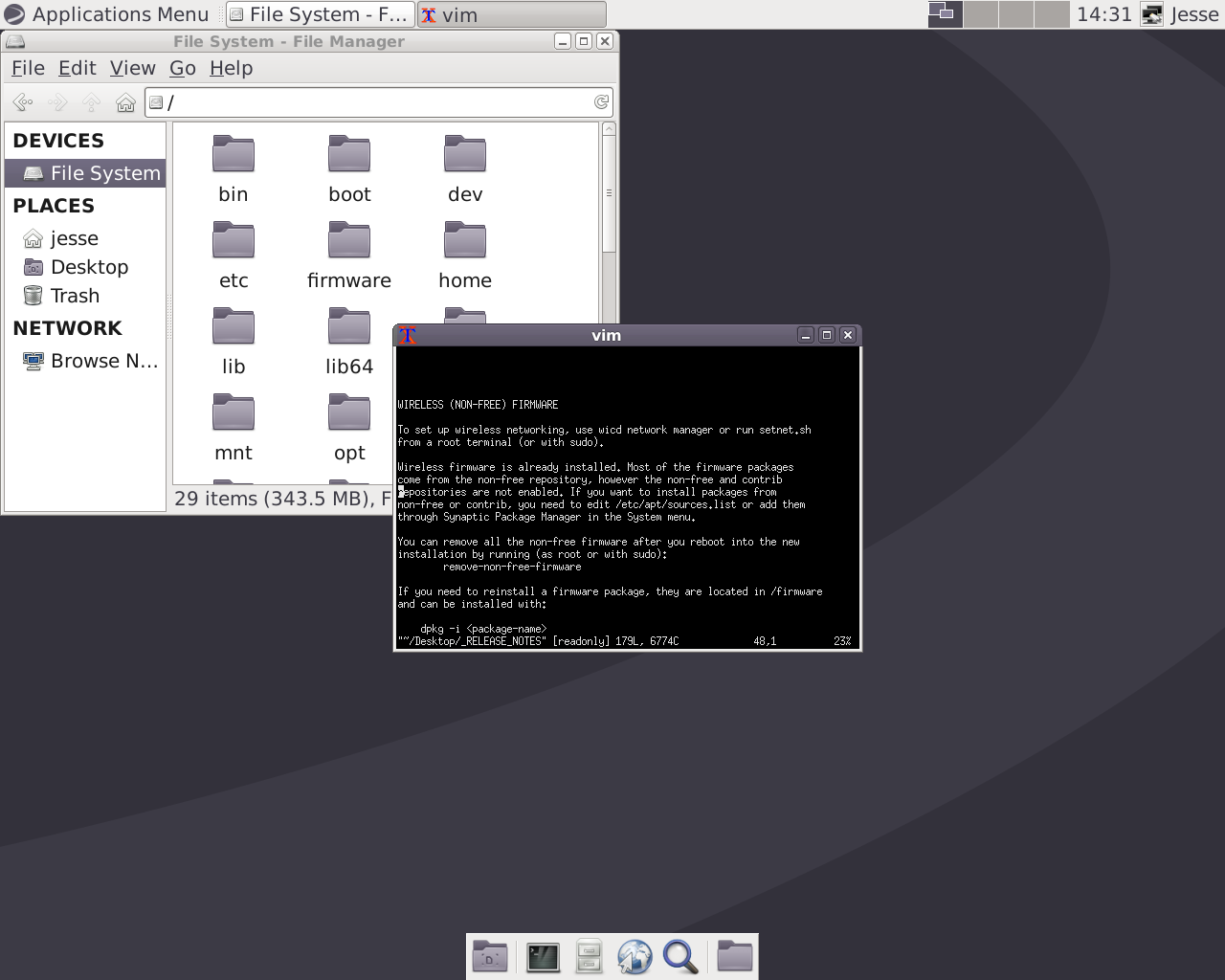Select Browse Network in sidebar
1225x980 pixels.
pos(85,361)
